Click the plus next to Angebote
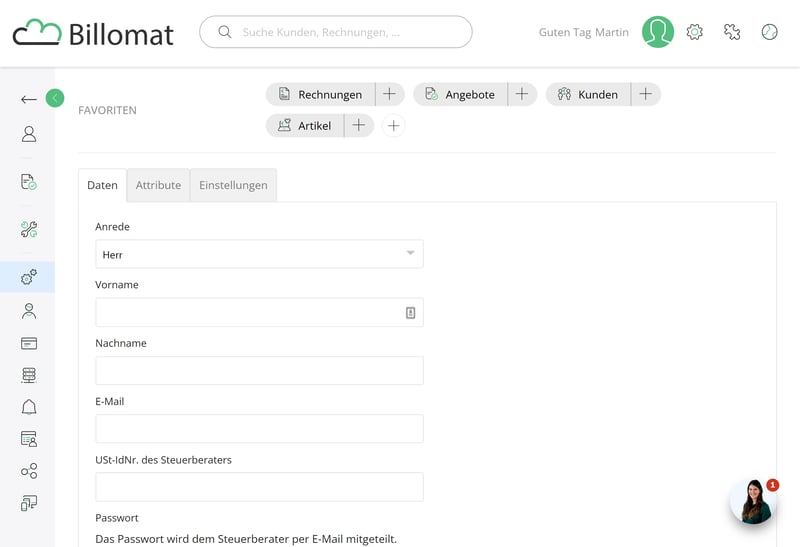 click(521, 94)
